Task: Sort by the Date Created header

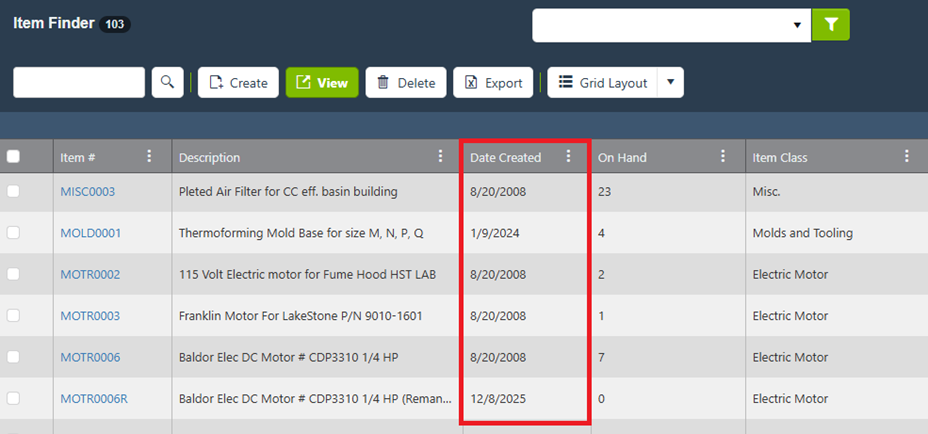Action: pos(505,157)
